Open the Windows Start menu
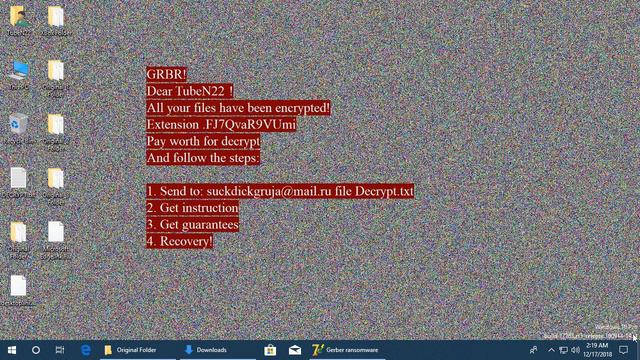The height and width of the screenshot is (360, 640). [x=12, y=350]
